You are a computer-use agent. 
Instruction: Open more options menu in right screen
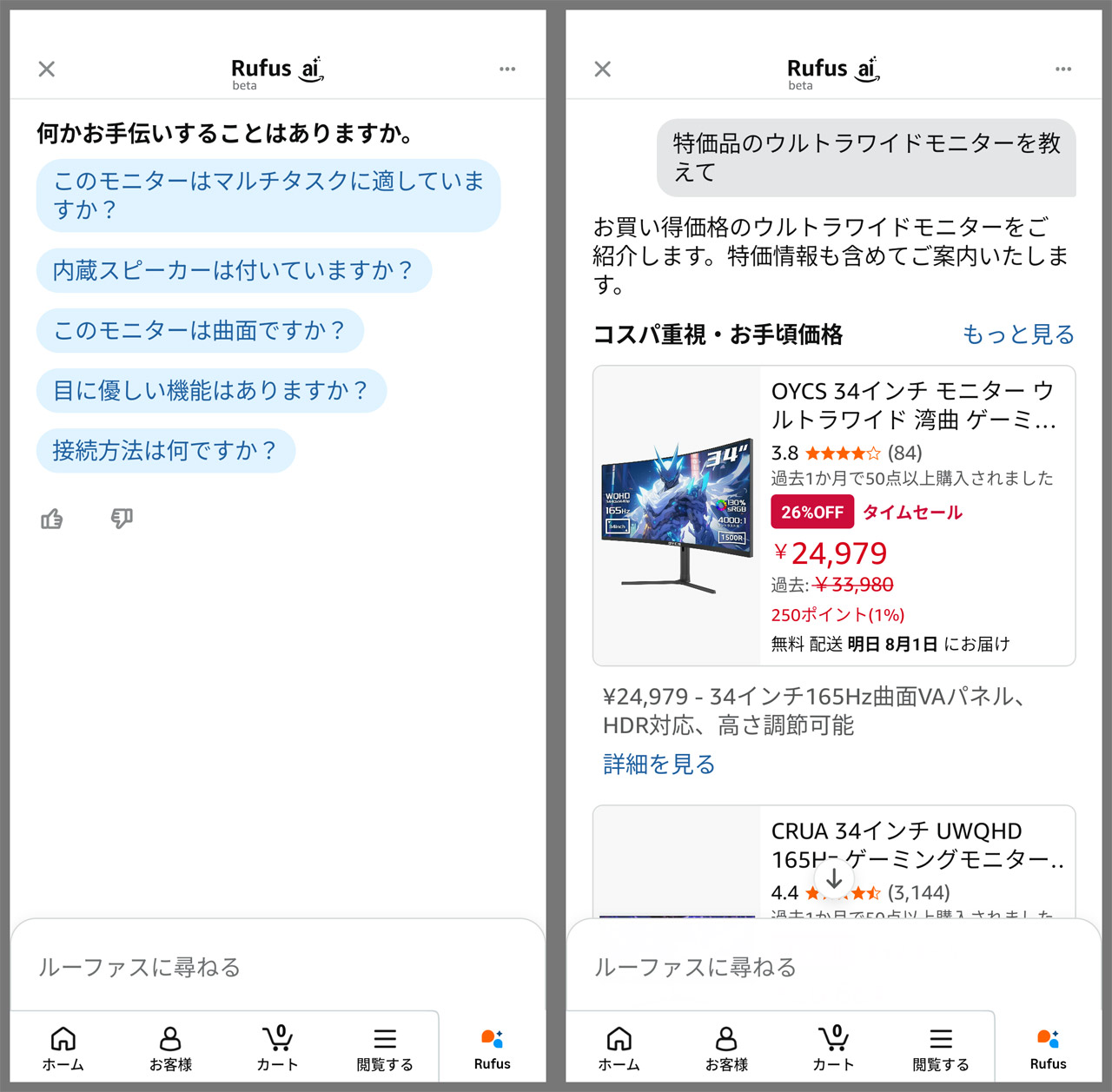click(x=1063, y=69)
